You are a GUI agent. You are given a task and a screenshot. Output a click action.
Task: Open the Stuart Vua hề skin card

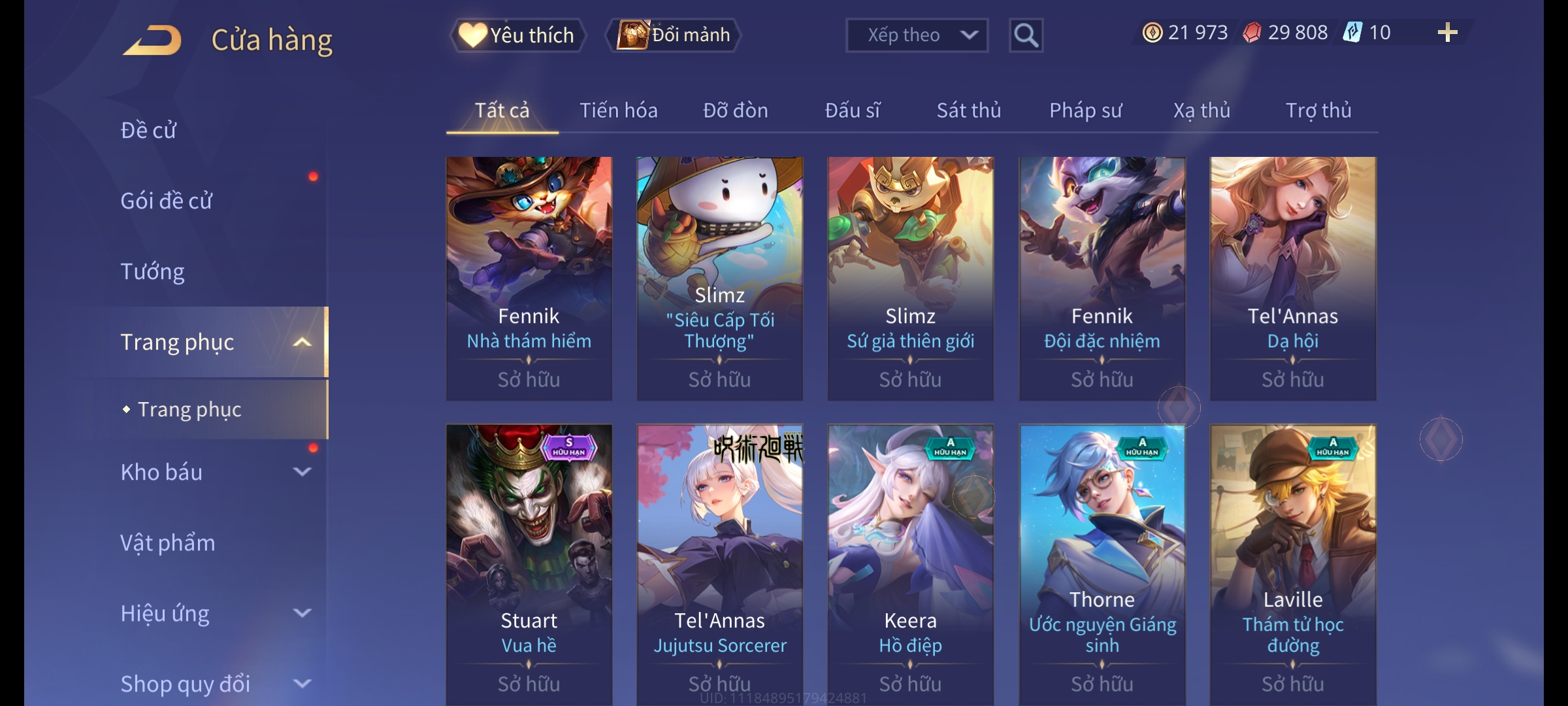click(529, 565)
